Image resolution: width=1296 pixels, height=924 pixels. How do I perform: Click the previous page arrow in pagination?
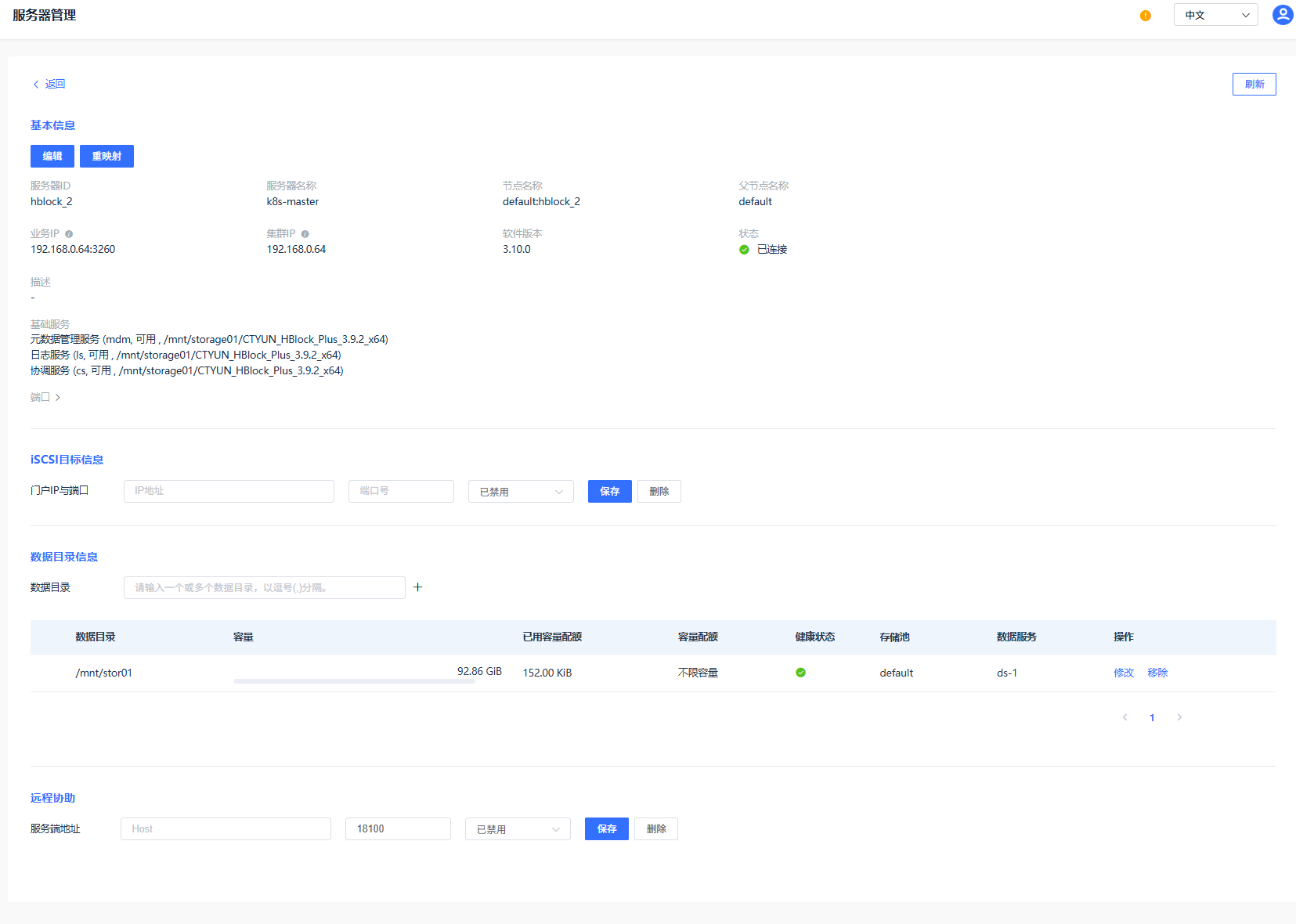click(1125, 717)
